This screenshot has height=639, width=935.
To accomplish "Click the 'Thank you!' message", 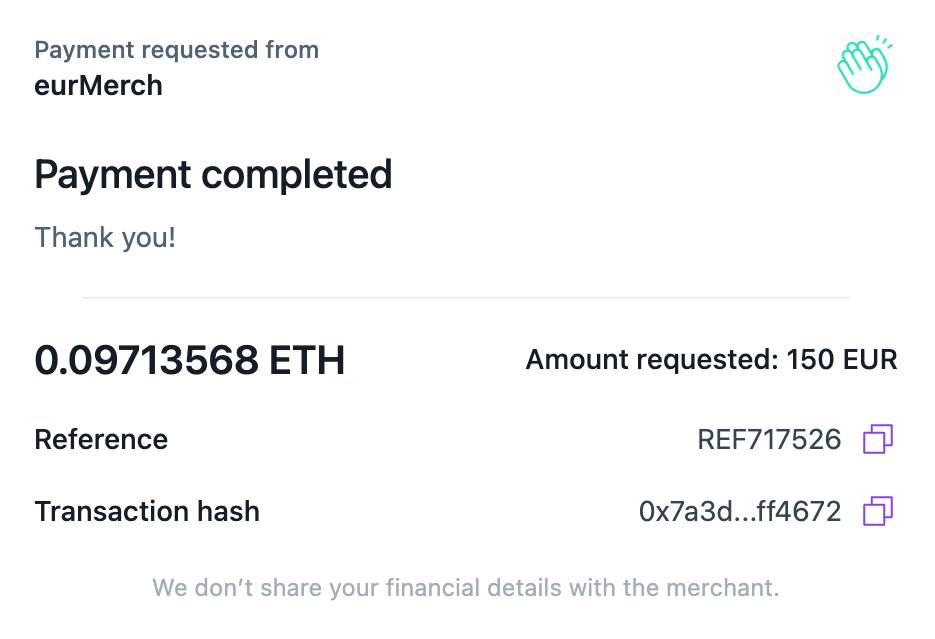I will (x=105, y=237).
